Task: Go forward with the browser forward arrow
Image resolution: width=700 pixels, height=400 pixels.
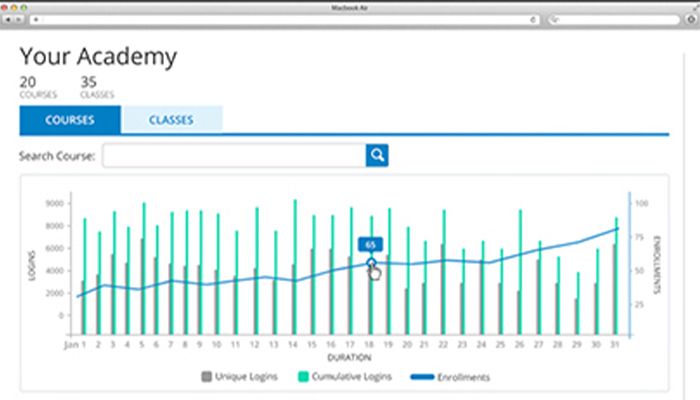Action: [18, 20]
